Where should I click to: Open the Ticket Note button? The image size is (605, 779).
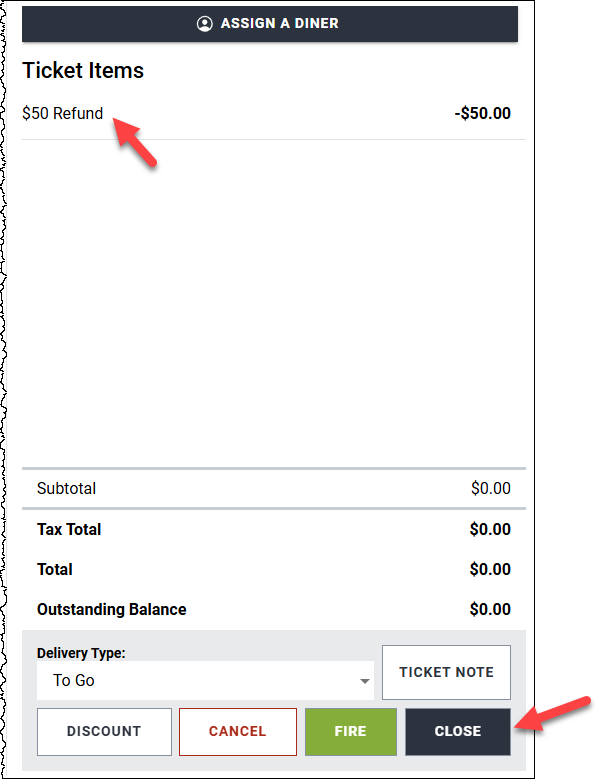pyautogui.click(x=446, y=672)
